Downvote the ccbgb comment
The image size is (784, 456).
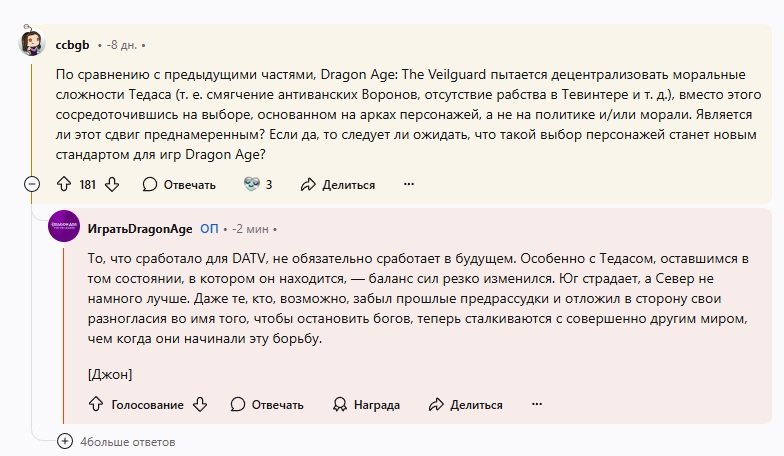pyautogui.click(x=112, y=184)
